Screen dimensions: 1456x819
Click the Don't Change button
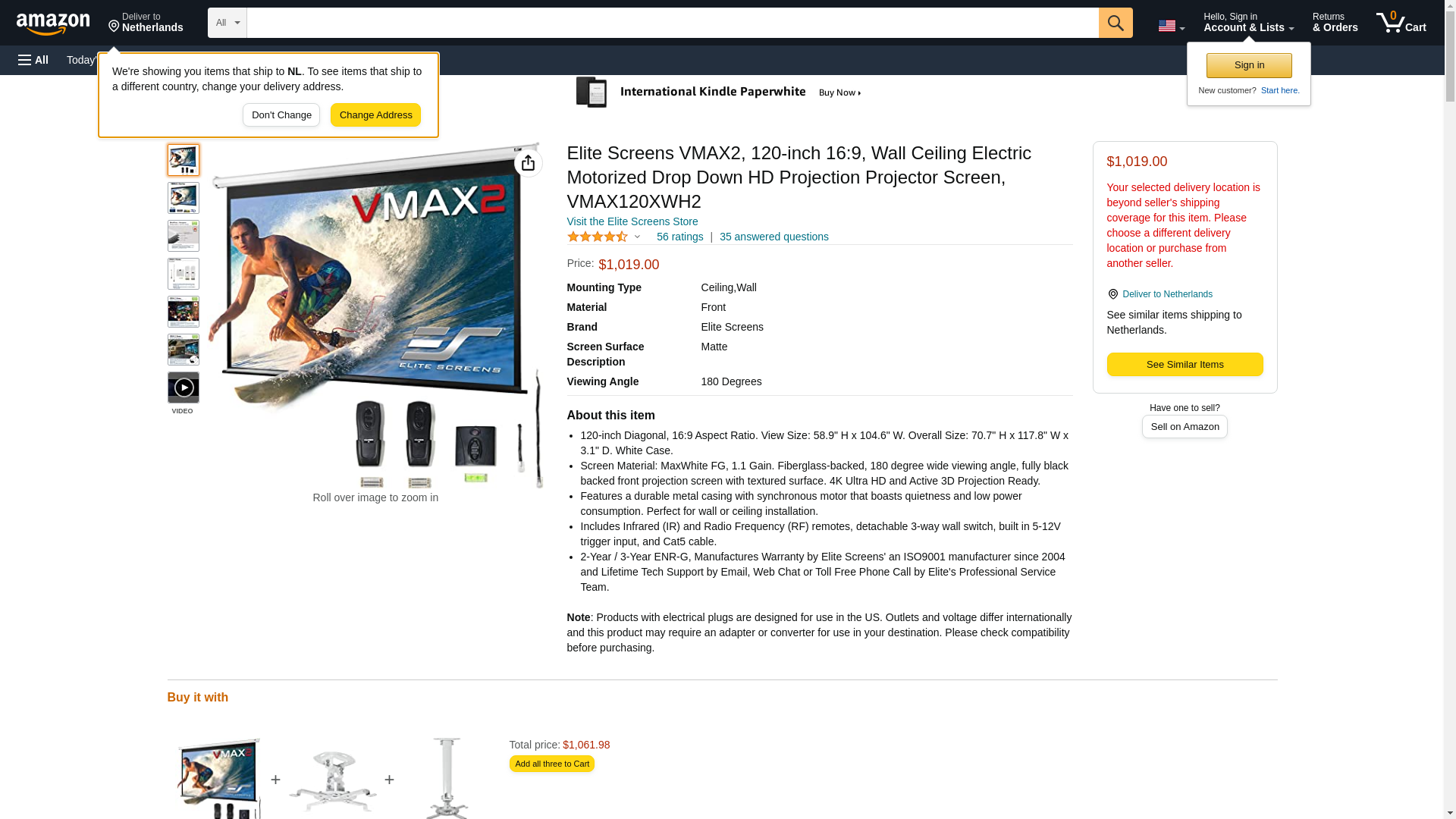tap(281, 115)
